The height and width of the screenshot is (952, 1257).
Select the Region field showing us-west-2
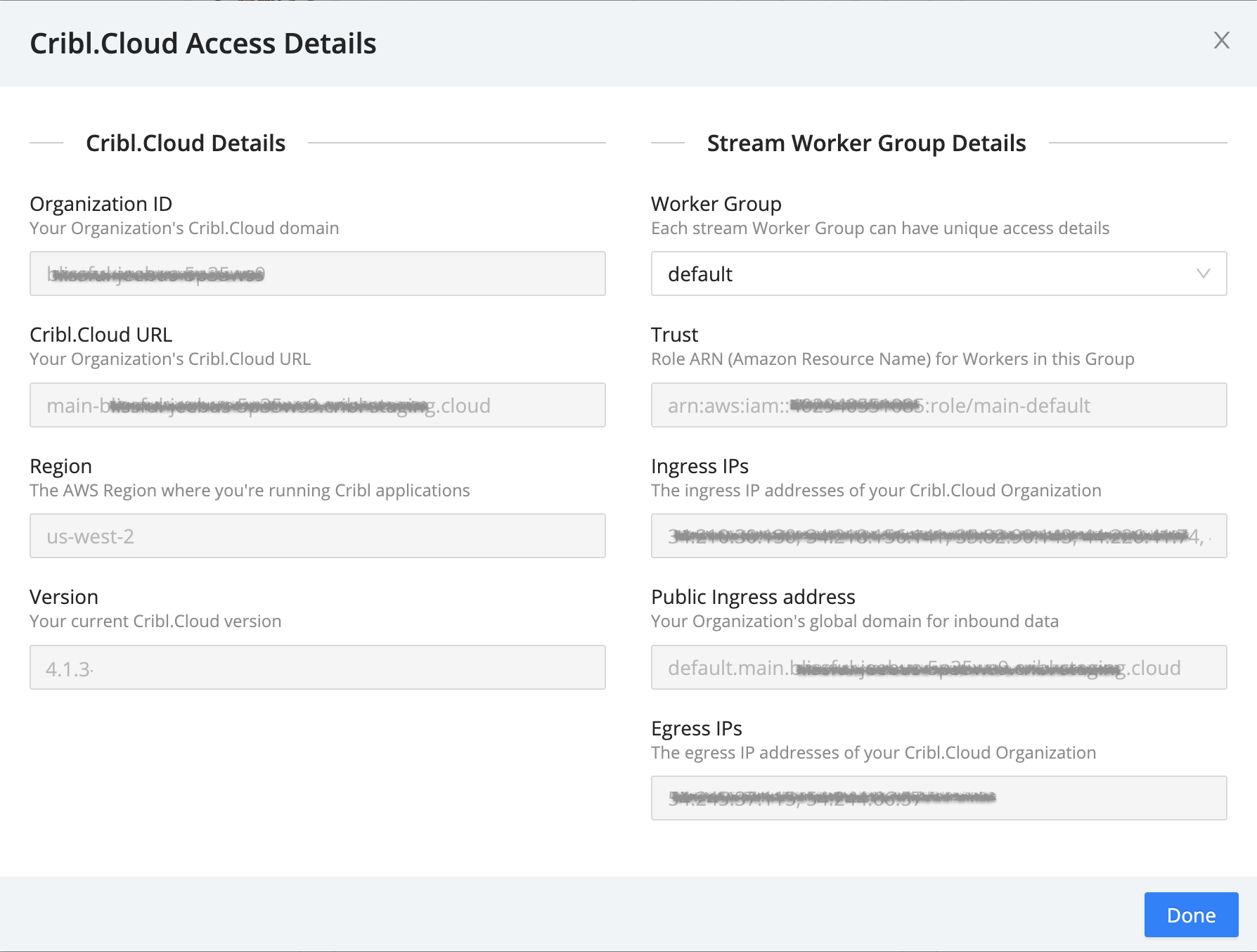pyautogui.click(x=317, y=536)
